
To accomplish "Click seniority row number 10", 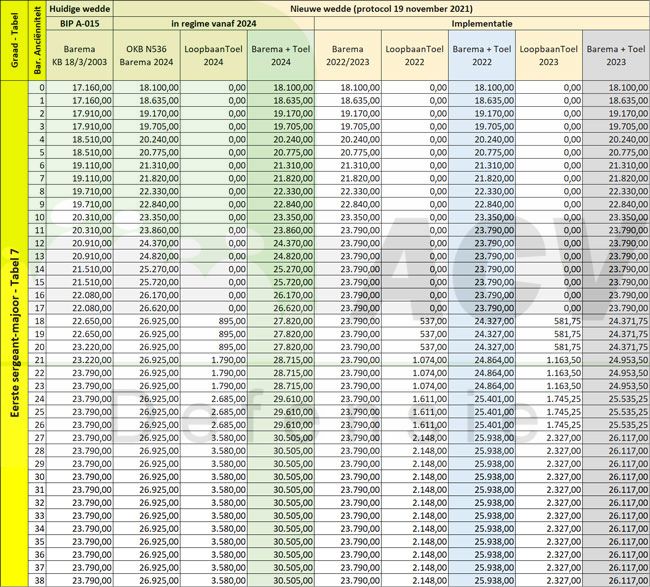I will pyautogui.click(x=37, y=217).
